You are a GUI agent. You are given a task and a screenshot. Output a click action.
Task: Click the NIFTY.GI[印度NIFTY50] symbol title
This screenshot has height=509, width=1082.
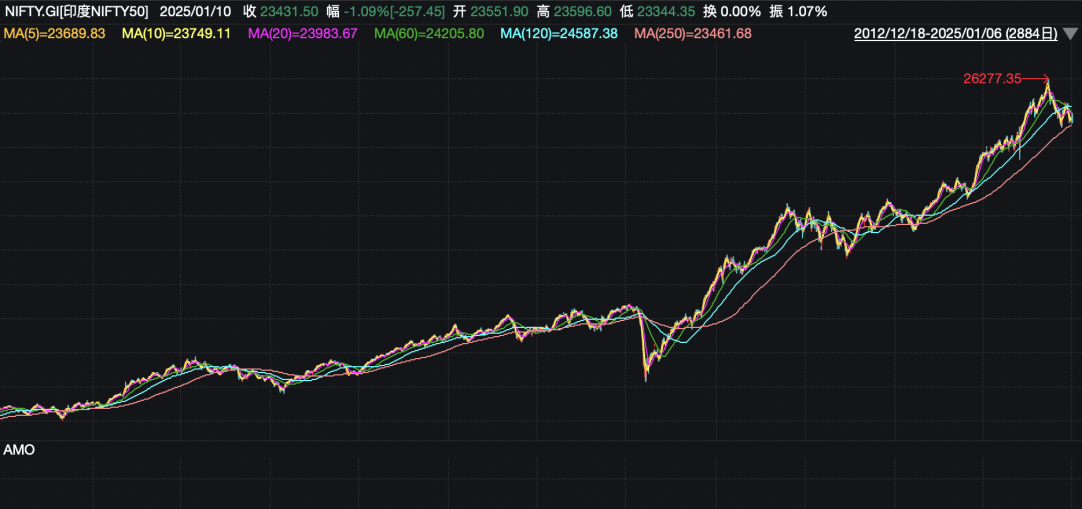click(77, 12)
